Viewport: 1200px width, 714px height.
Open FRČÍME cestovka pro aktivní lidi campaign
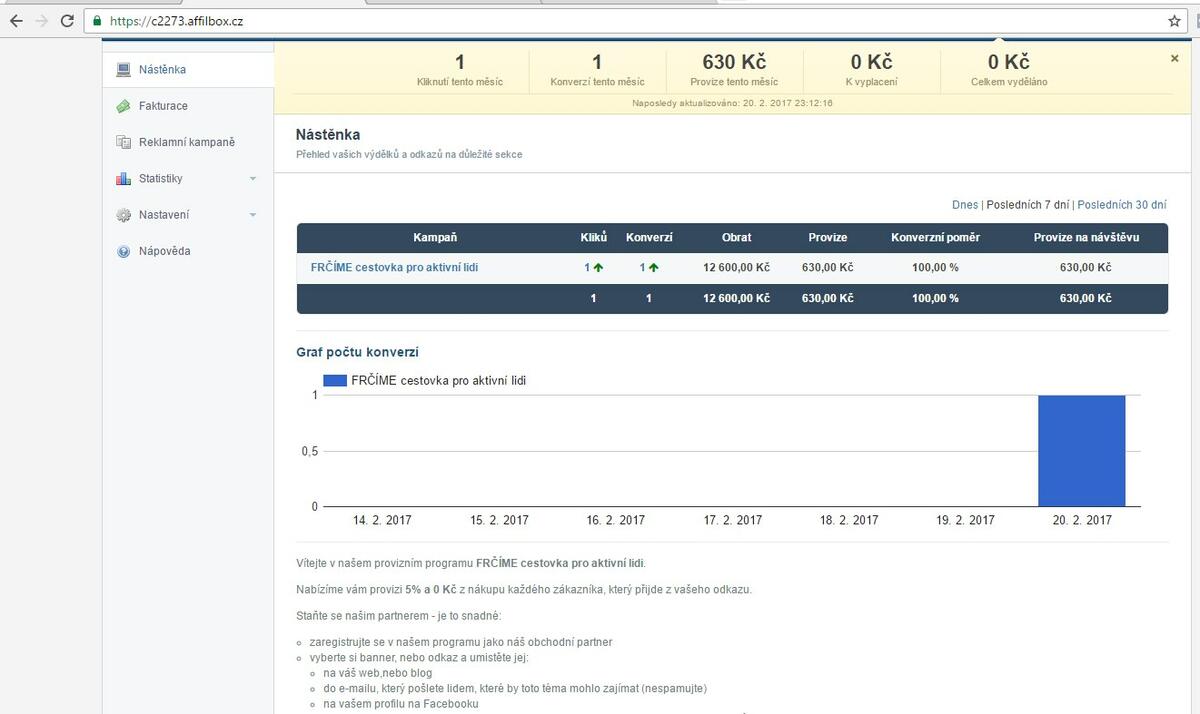[x=394, y=268]
